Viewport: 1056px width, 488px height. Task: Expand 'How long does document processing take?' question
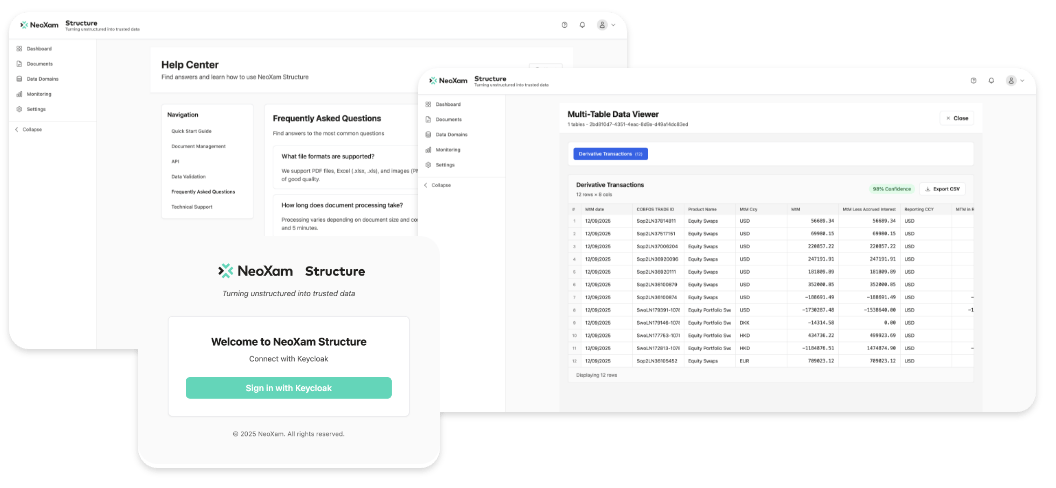pyautogui.click(x=342, y=205)
